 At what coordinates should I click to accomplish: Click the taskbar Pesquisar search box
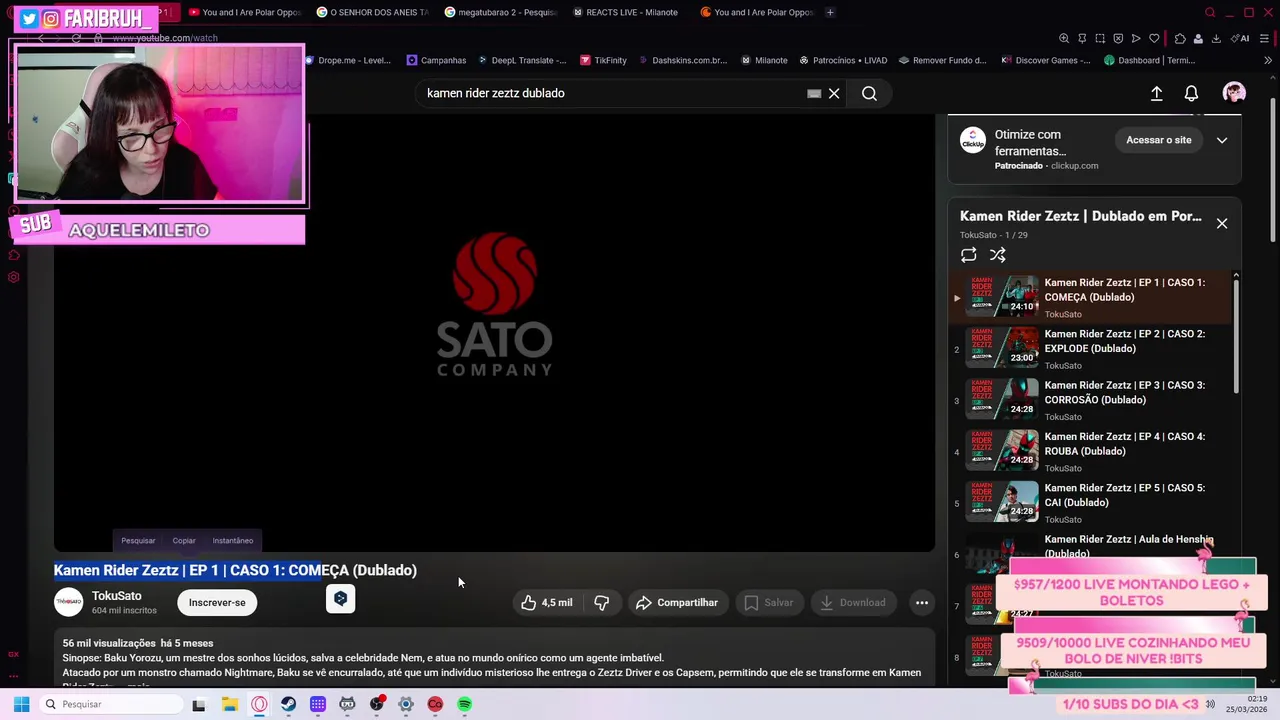[x=110, y=704]
